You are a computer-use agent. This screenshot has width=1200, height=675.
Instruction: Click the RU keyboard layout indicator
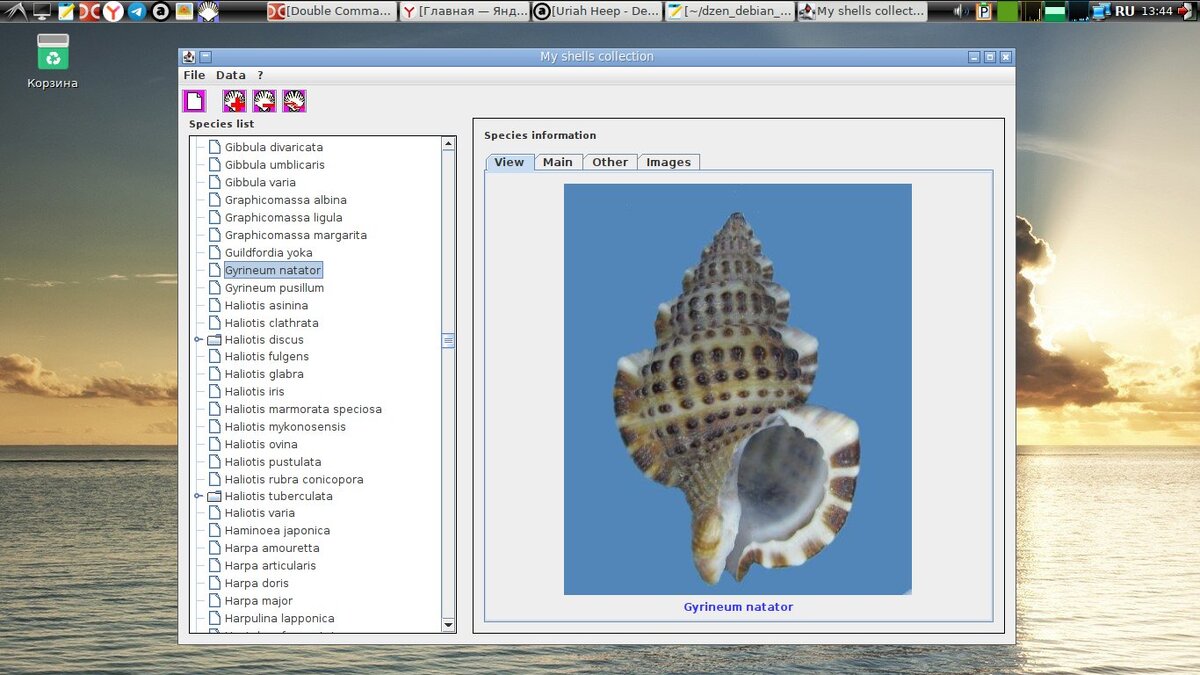point(1125,11)
